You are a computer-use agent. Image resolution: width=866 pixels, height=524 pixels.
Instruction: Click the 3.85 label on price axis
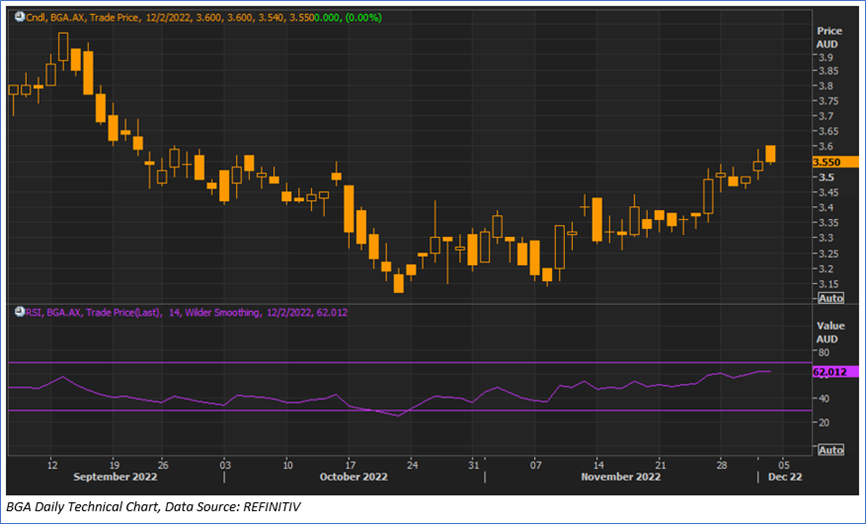(828, 71)
